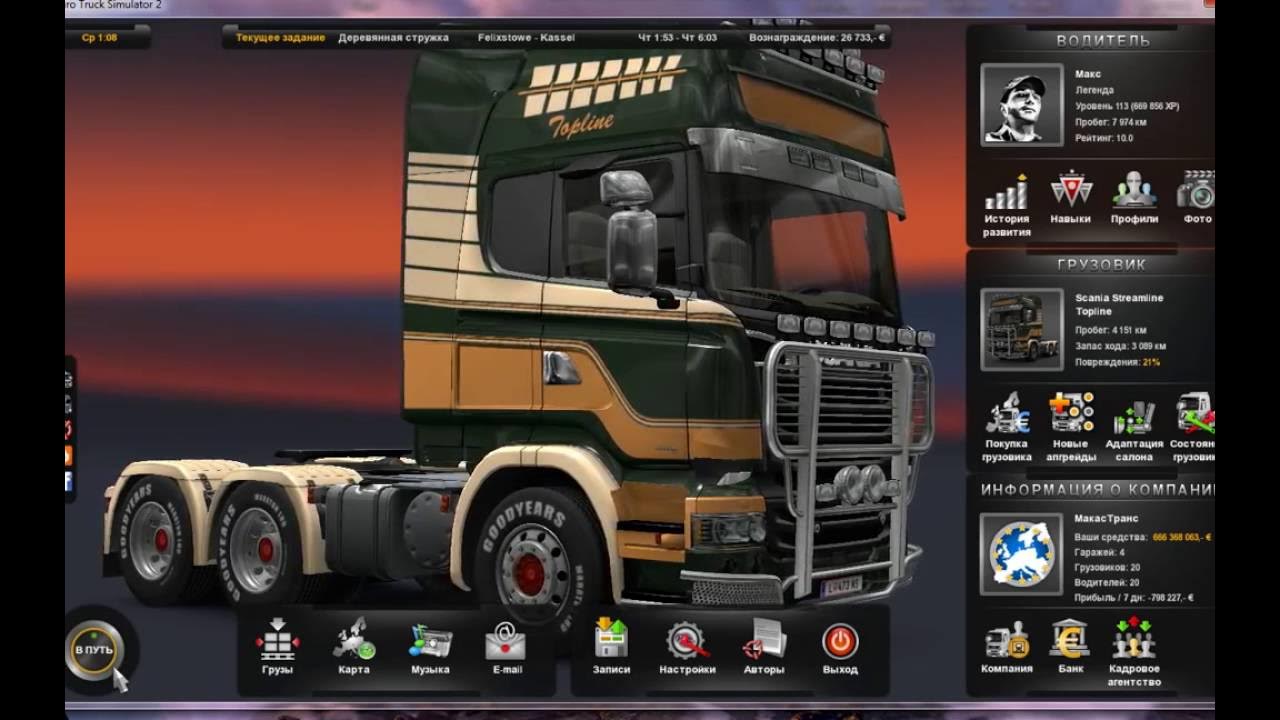The image size is (1280, 720).
Task: Open the Грузы freight market icon
Action: pos(277,640)
